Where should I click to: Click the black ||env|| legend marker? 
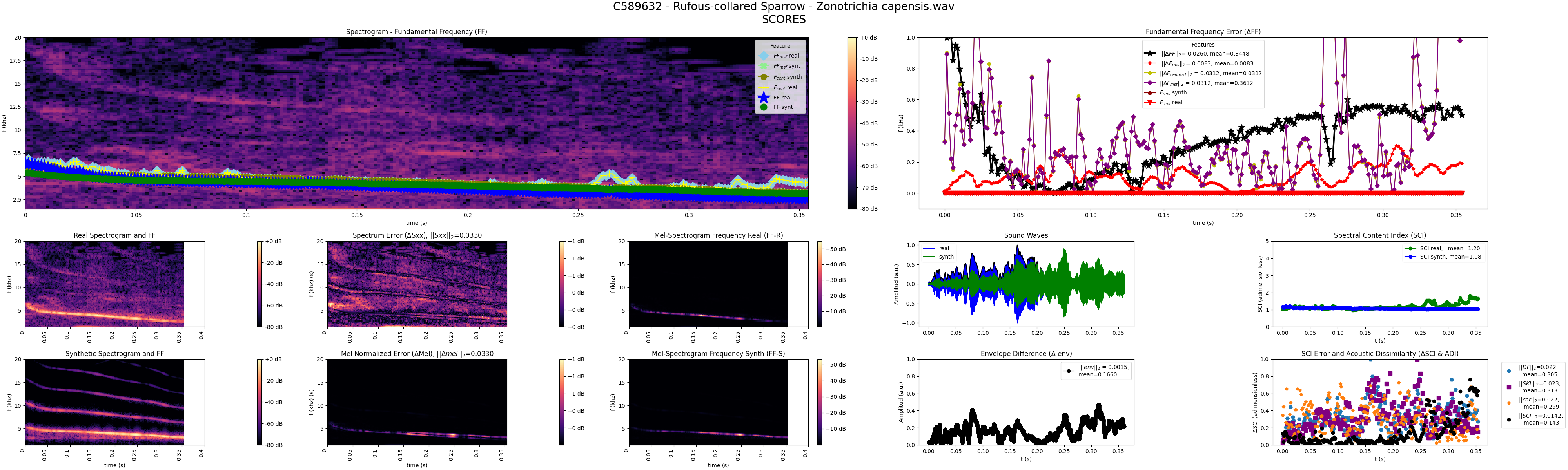pos(1069,371)
